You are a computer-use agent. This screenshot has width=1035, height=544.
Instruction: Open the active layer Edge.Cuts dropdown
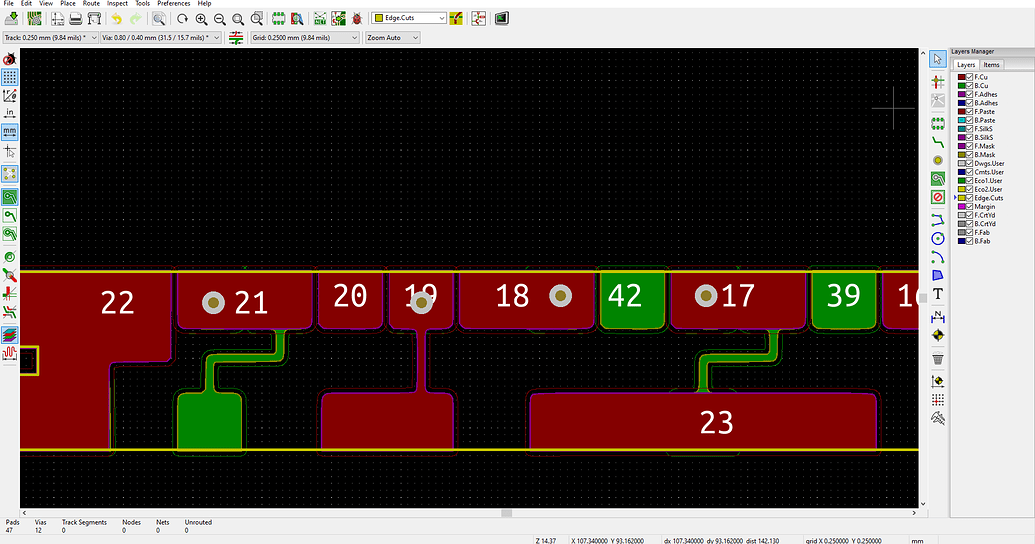pos(409,18)
